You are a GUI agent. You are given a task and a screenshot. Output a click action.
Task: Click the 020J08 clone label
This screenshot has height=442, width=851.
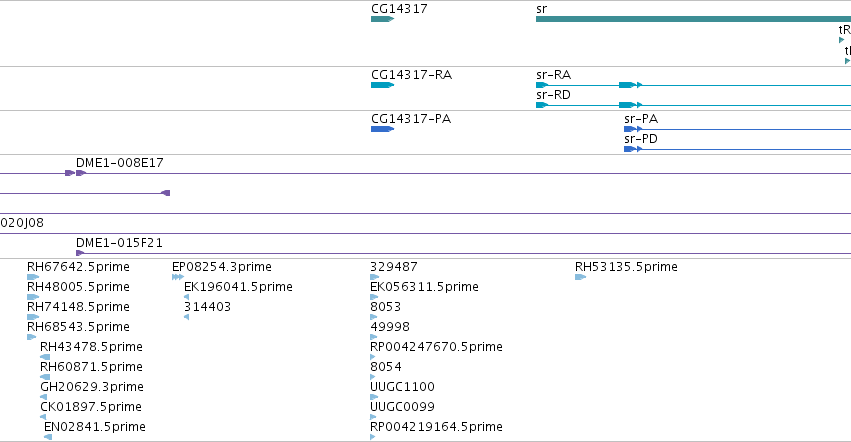[x=22, y=223]
